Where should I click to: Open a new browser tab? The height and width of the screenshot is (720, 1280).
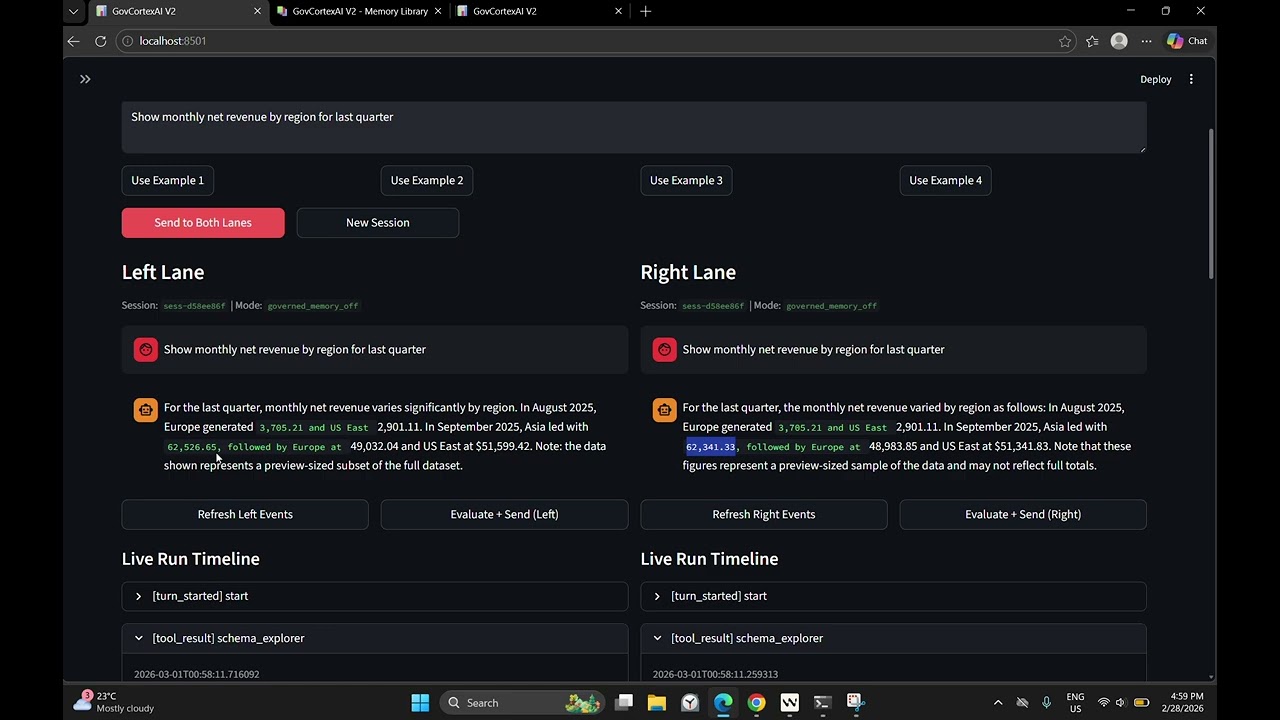[646, 11]
